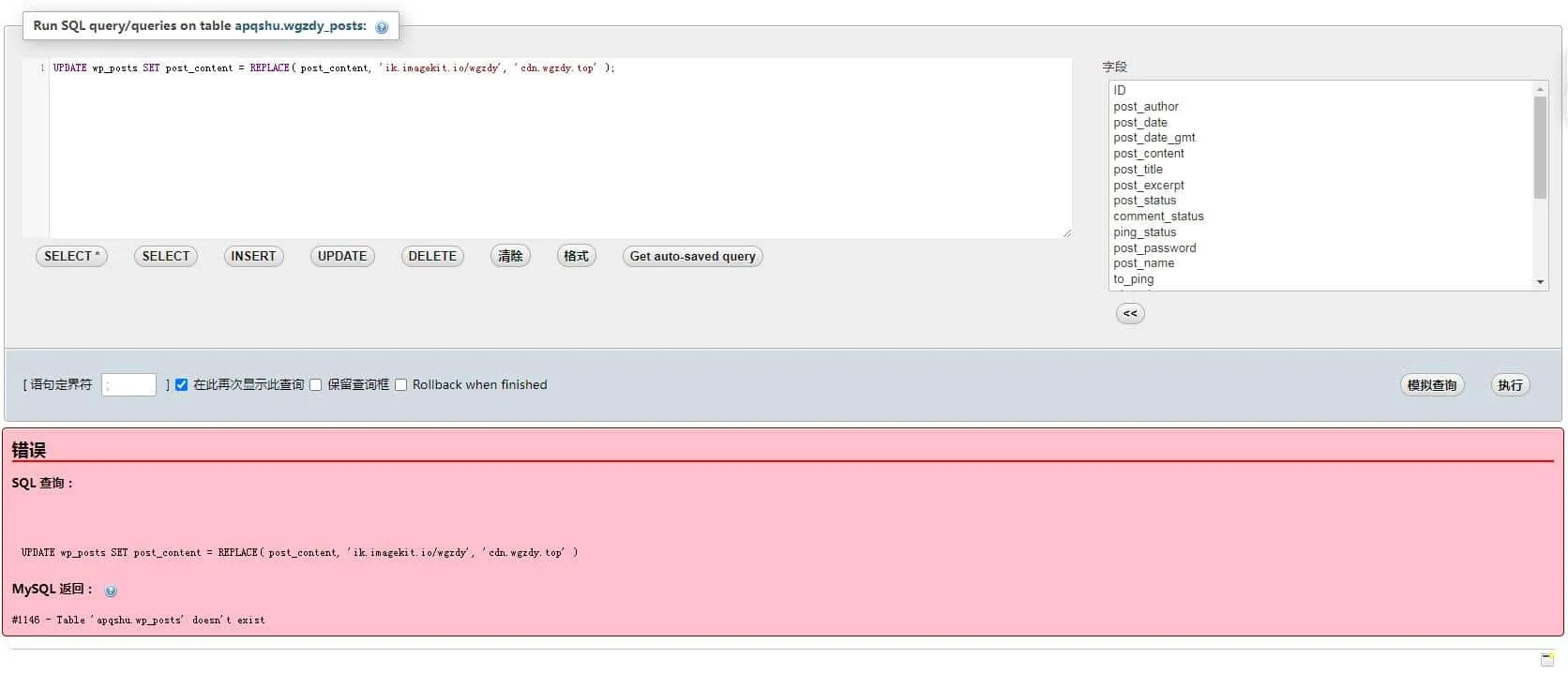Insert an UPDATE query template
The height and width of the screenshot is (673, 1568).
(342, 256)
